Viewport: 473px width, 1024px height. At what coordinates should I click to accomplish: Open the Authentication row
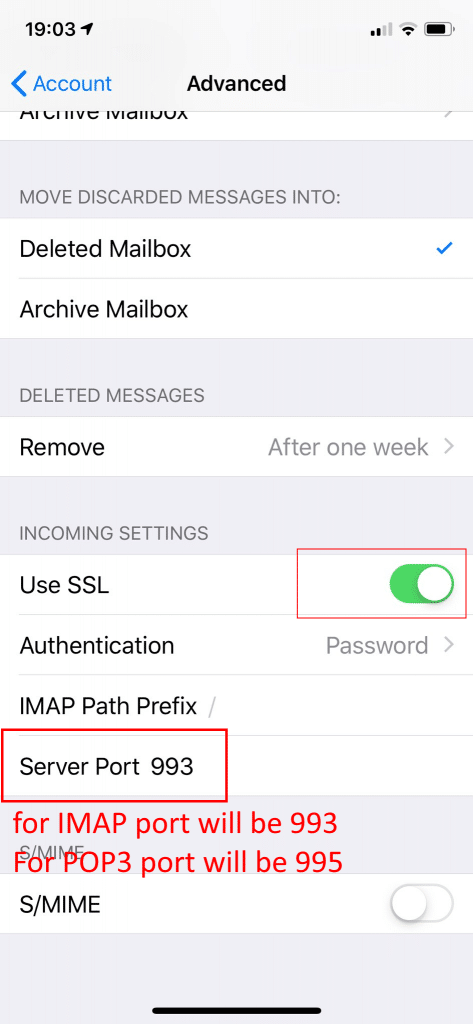pos(236,645)
